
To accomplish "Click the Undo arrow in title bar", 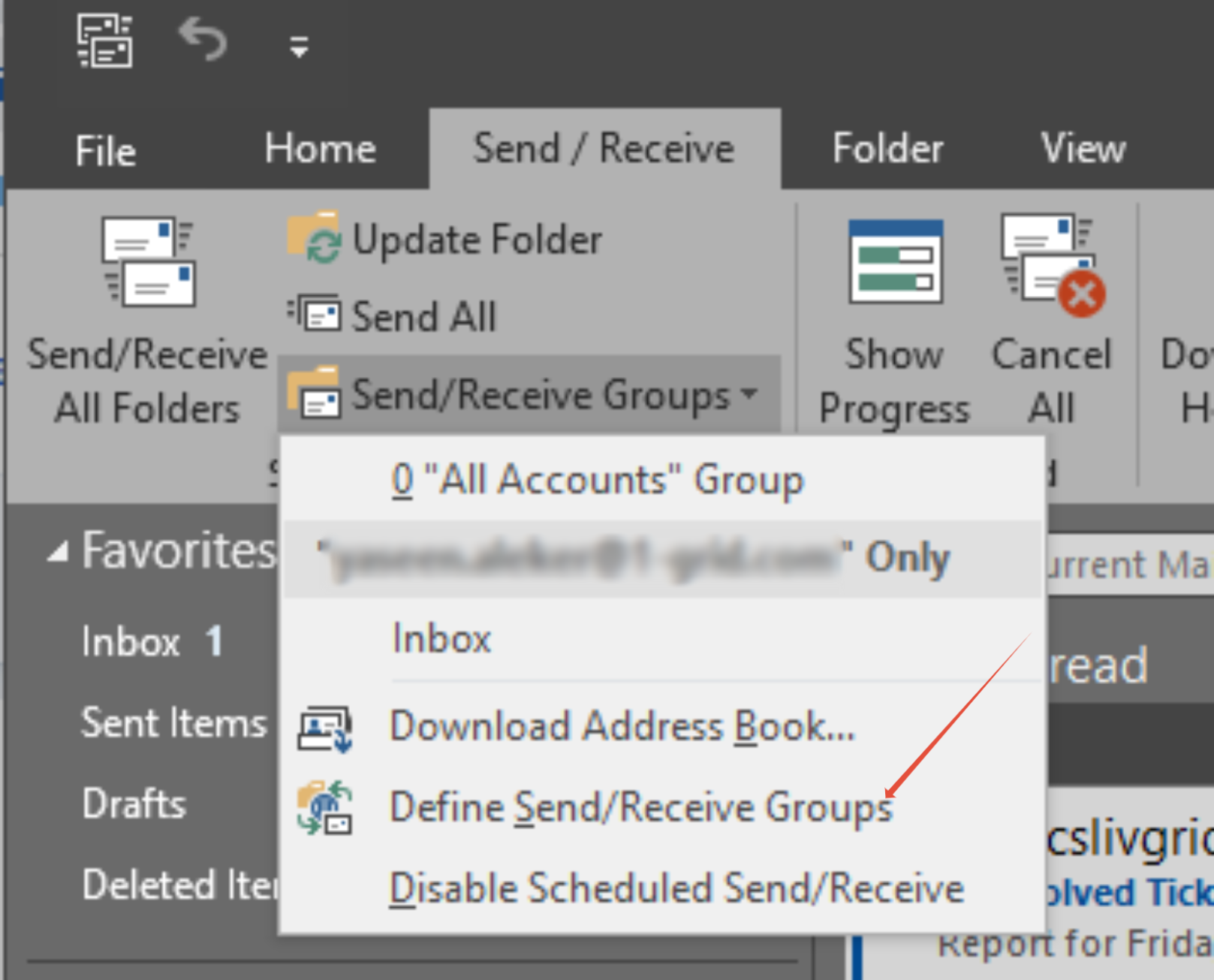I will point(202,40).
